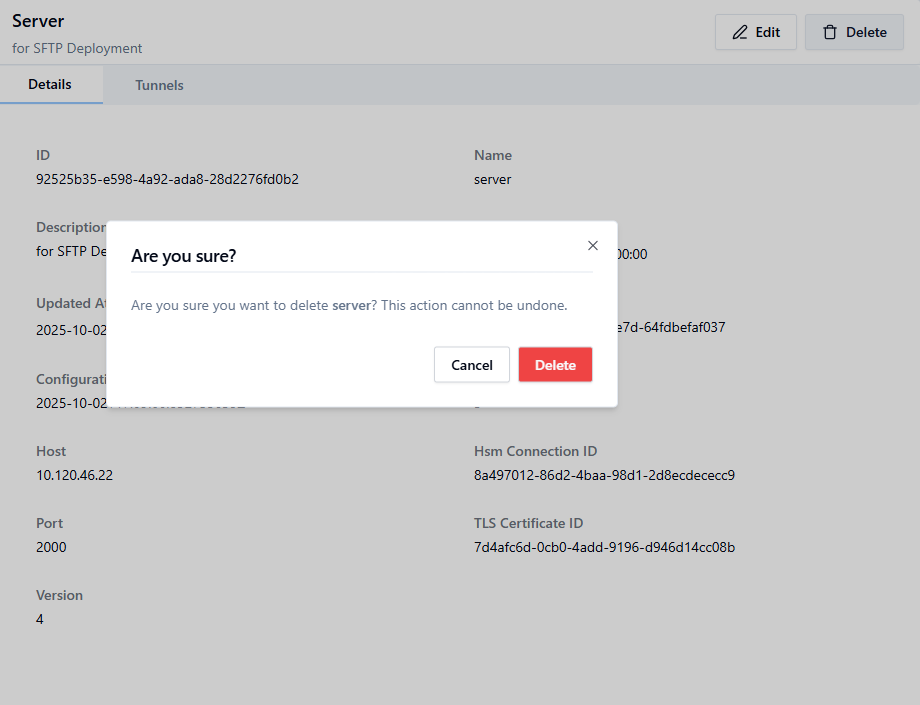Select the Details tab
Screen dimensions: 920x705
tap(51, 84)
